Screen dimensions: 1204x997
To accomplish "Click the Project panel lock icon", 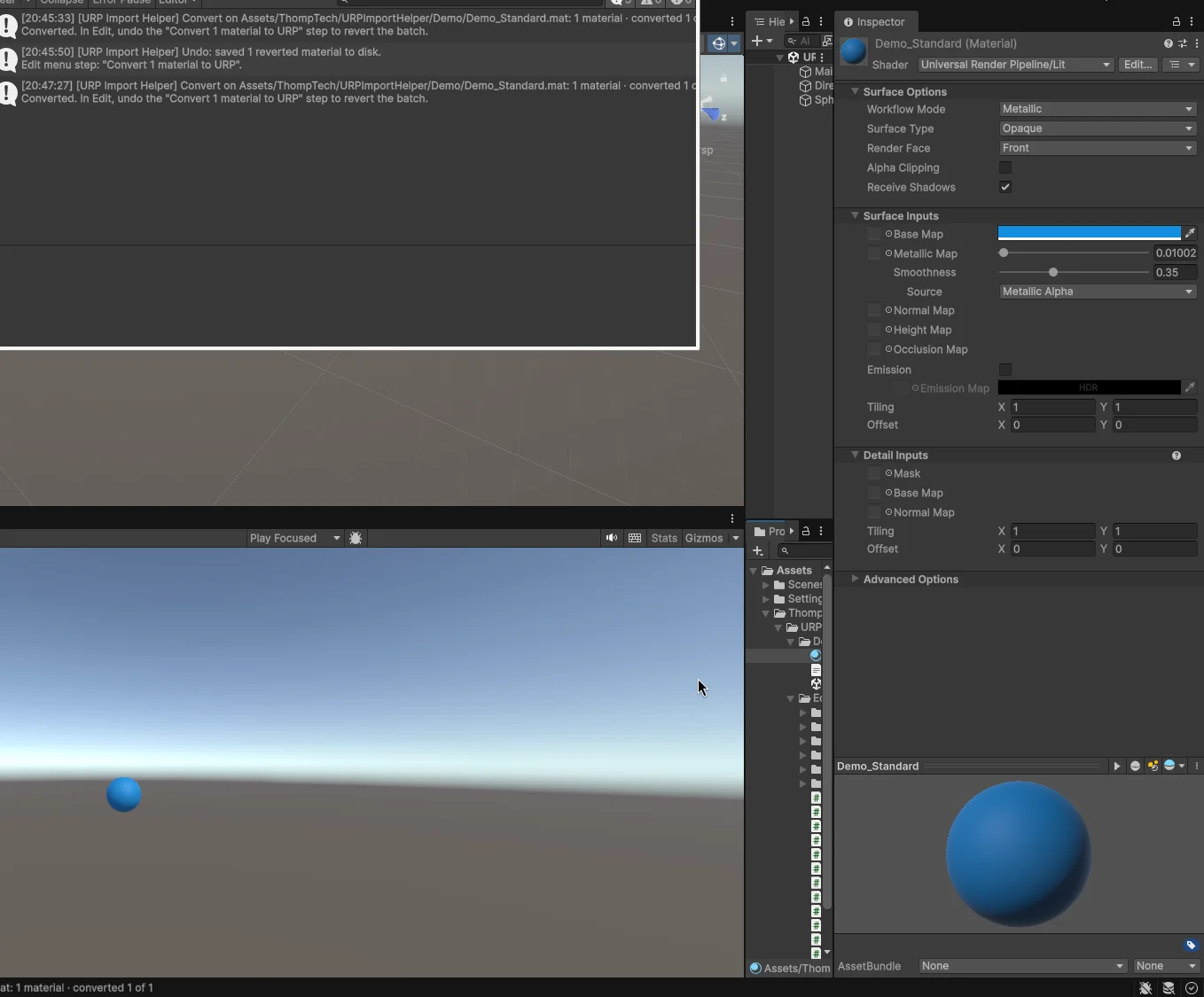I will tap(806, 531).
